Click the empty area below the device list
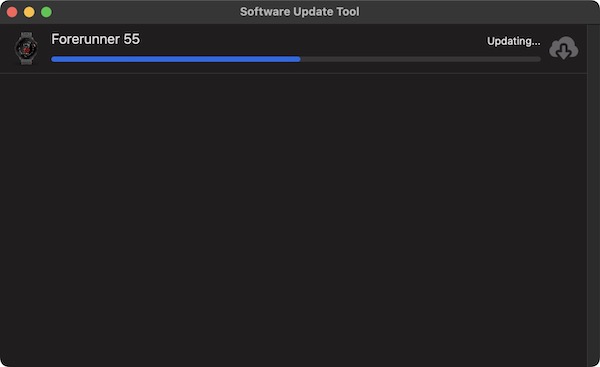The height and width of the screenshot is (367, 600). tap(293, 218)
